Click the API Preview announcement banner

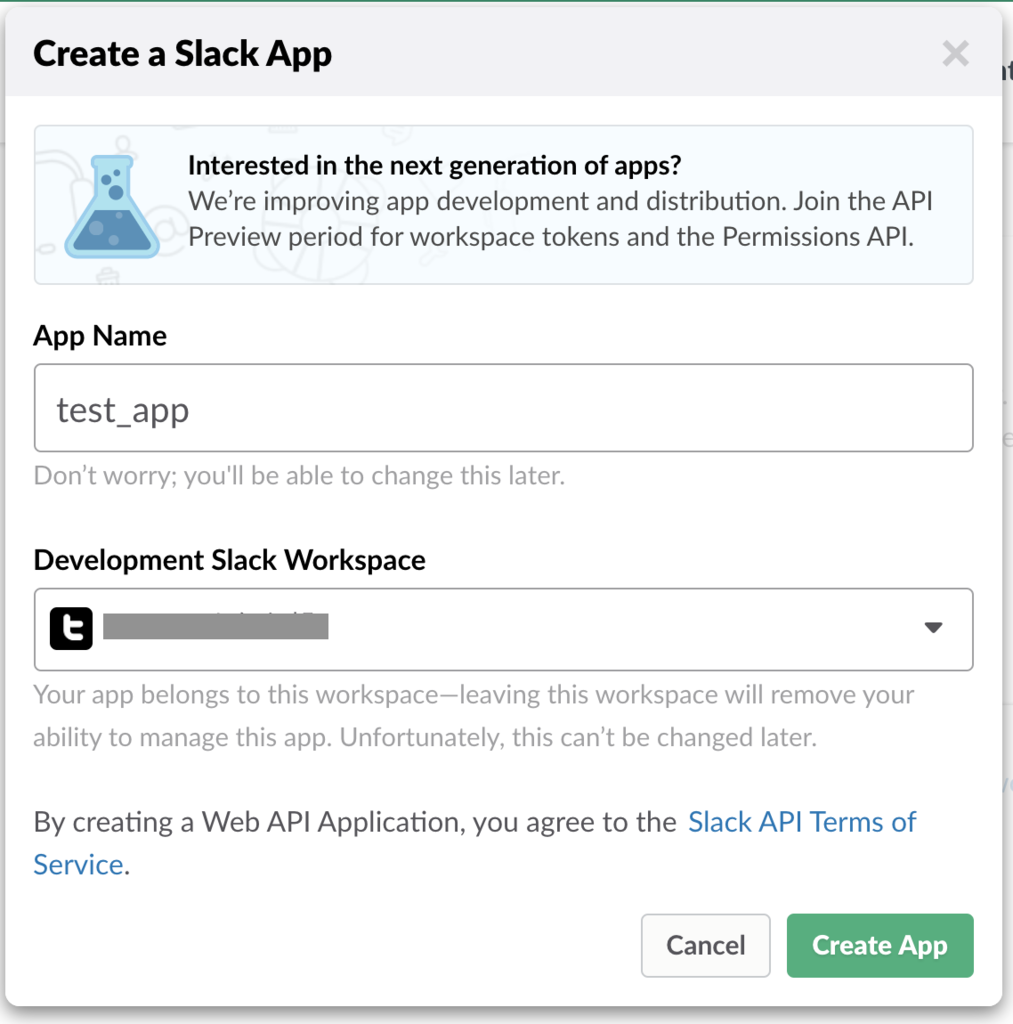[x=504, y=203]
